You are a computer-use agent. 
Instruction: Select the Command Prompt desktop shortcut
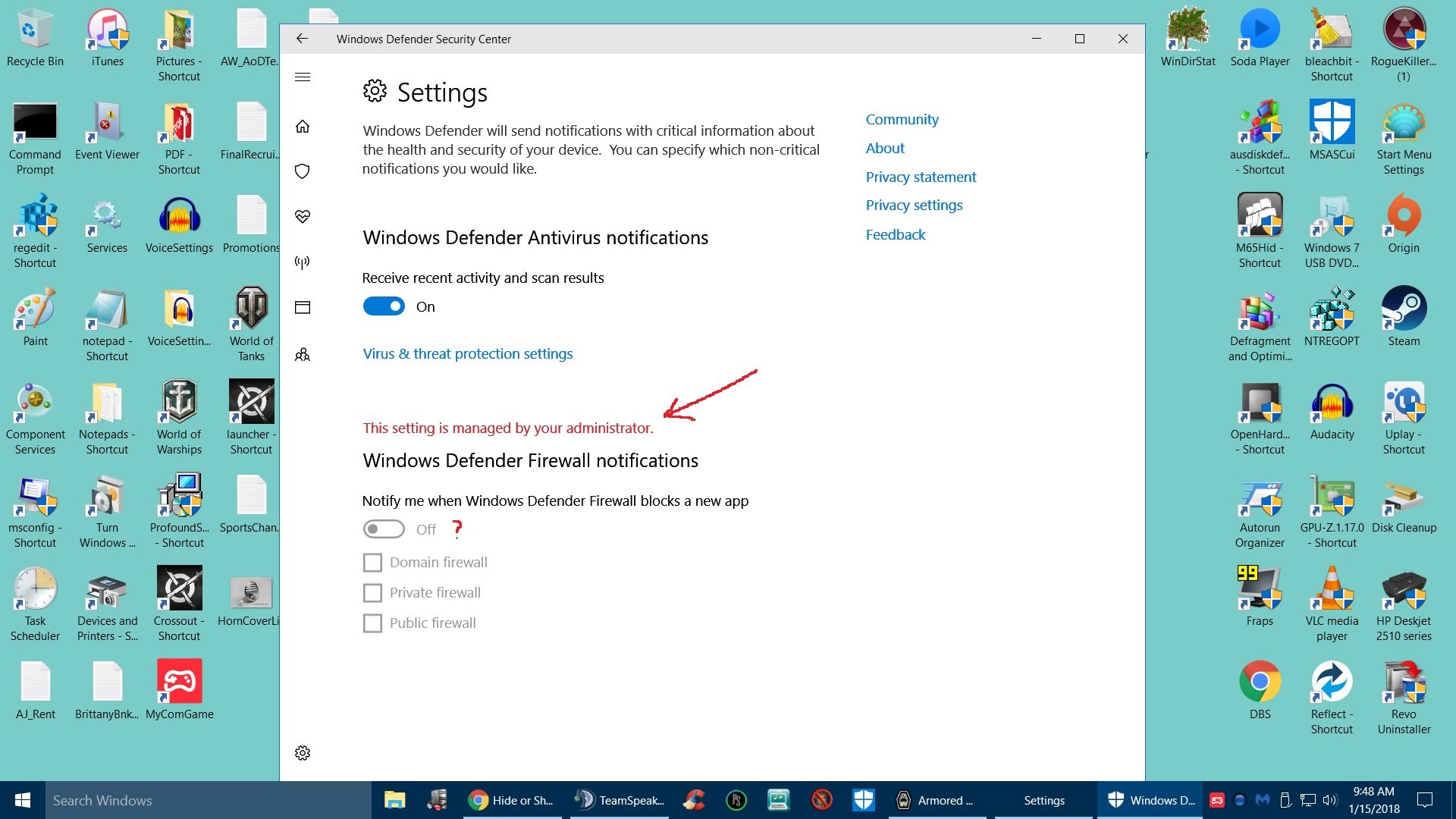click(35, 139)
